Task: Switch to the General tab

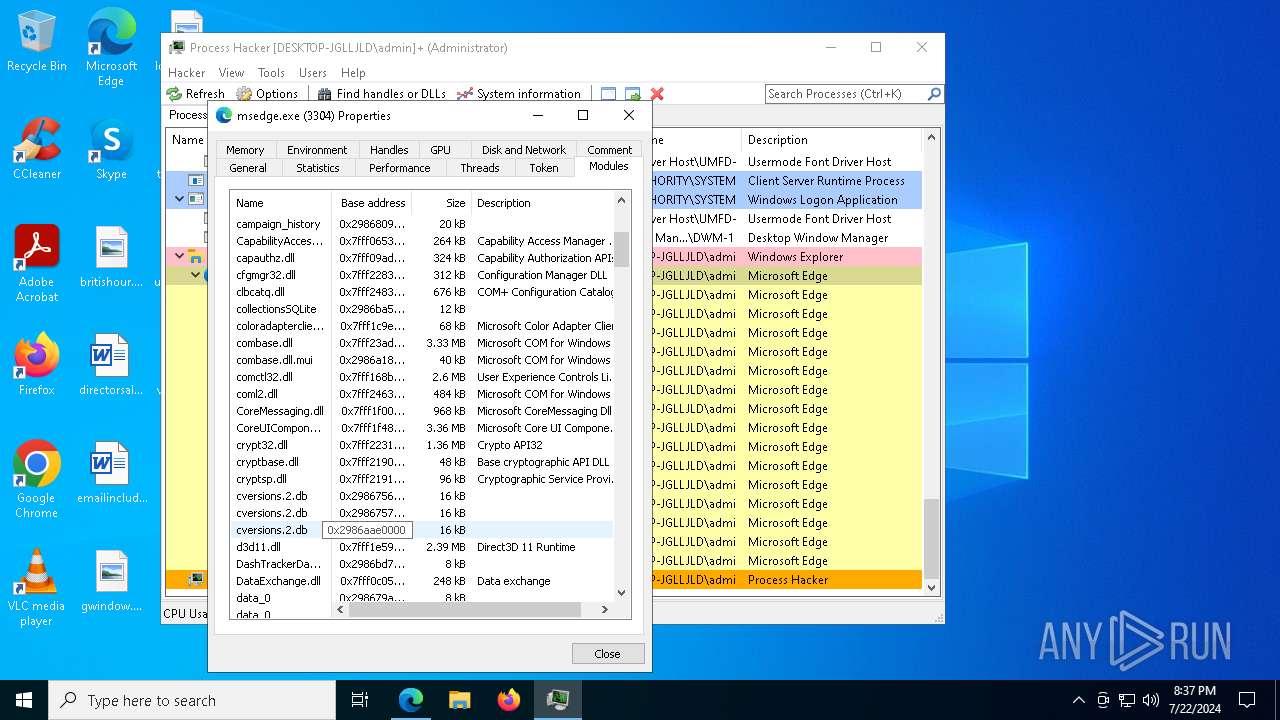Action: click(248, 168)
